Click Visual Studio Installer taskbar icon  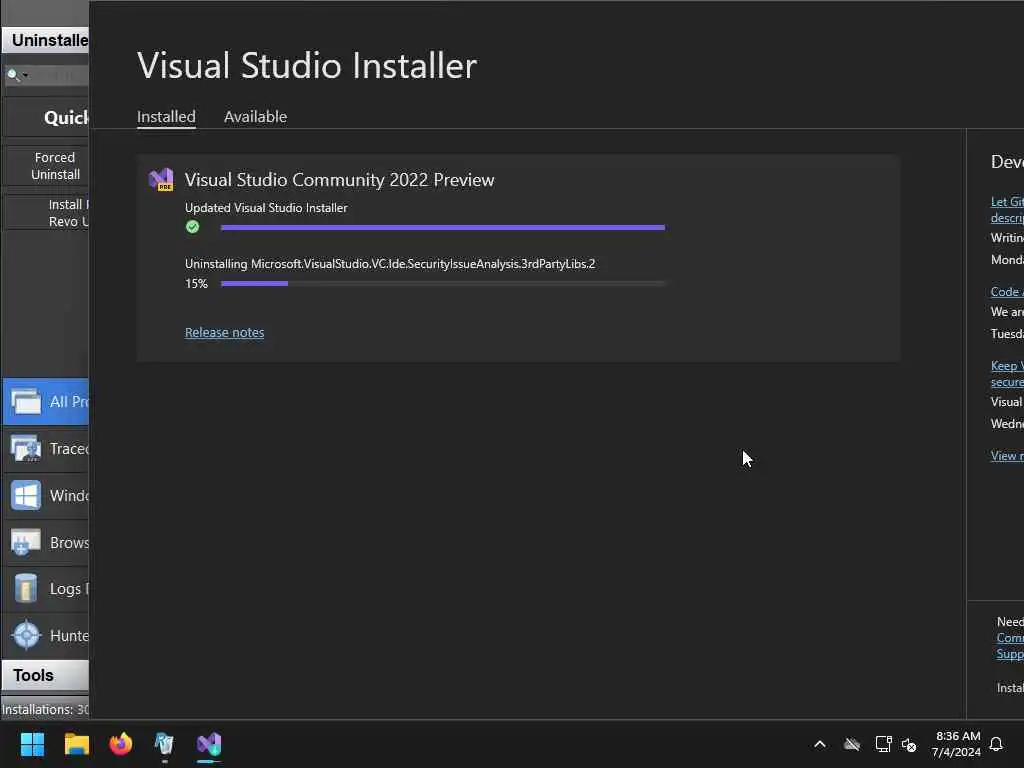[x=209, y=744]
